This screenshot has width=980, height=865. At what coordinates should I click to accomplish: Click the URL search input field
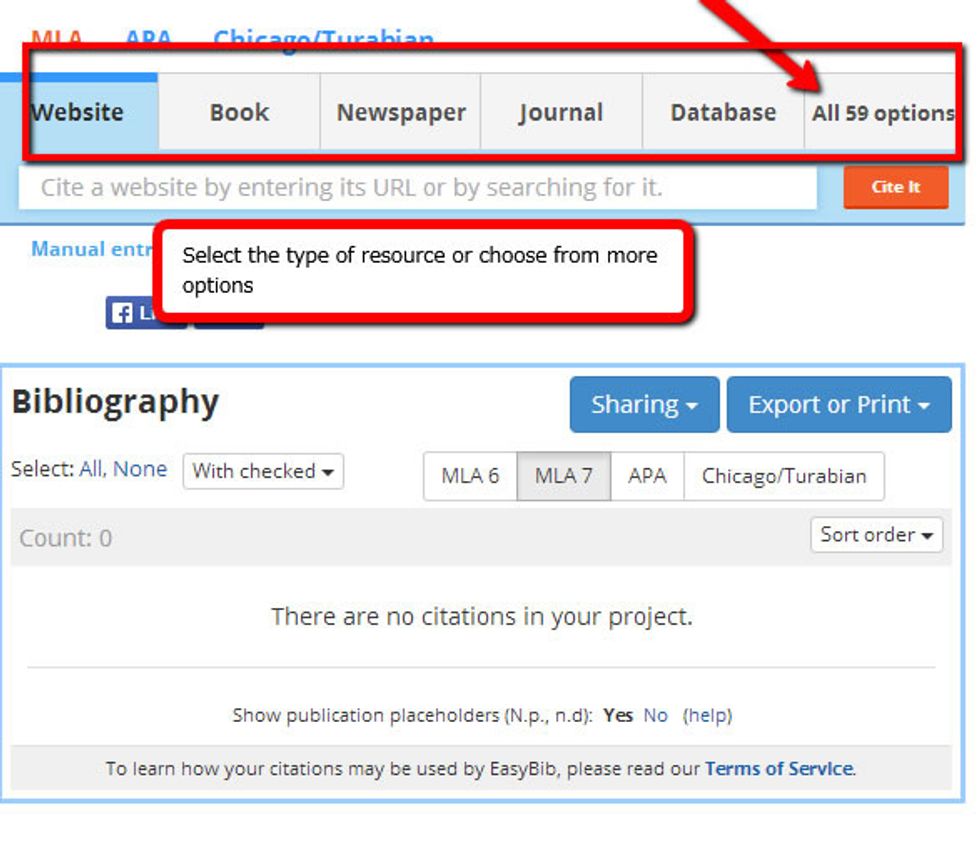pyautogui.click(x=418, y=188)
